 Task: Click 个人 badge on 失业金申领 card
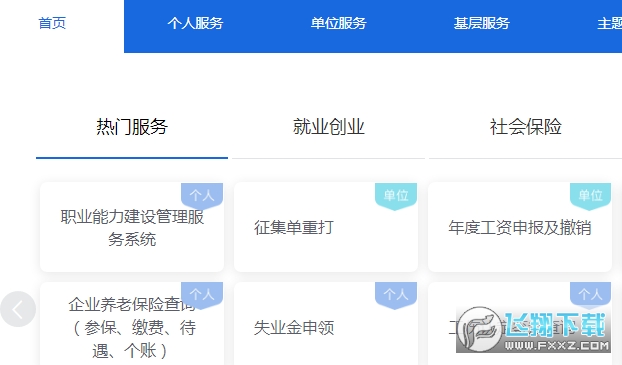click(396, 295)
